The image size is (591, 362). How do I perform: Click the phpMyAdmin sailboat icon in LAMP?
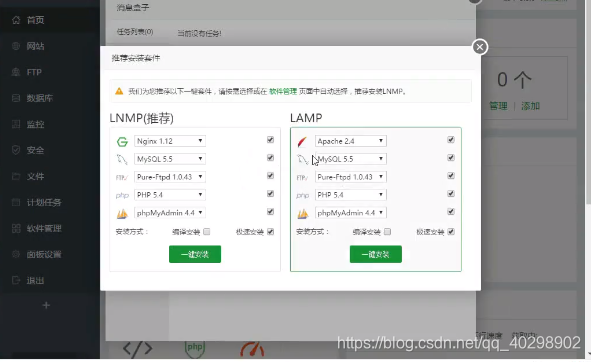pos(303,213)
